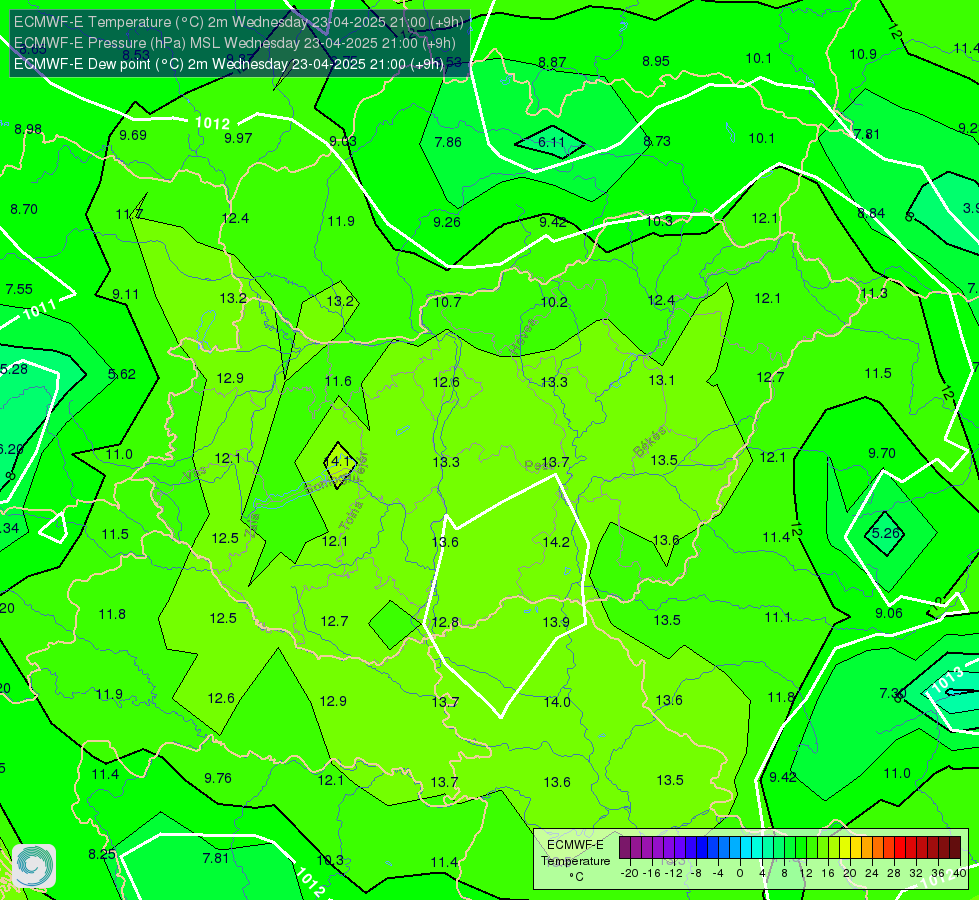The height and width of the screenshot is (900, 979).
Task: Select the ECMWF-E Pressure MSL title line
Action: (x=234, y=43)
